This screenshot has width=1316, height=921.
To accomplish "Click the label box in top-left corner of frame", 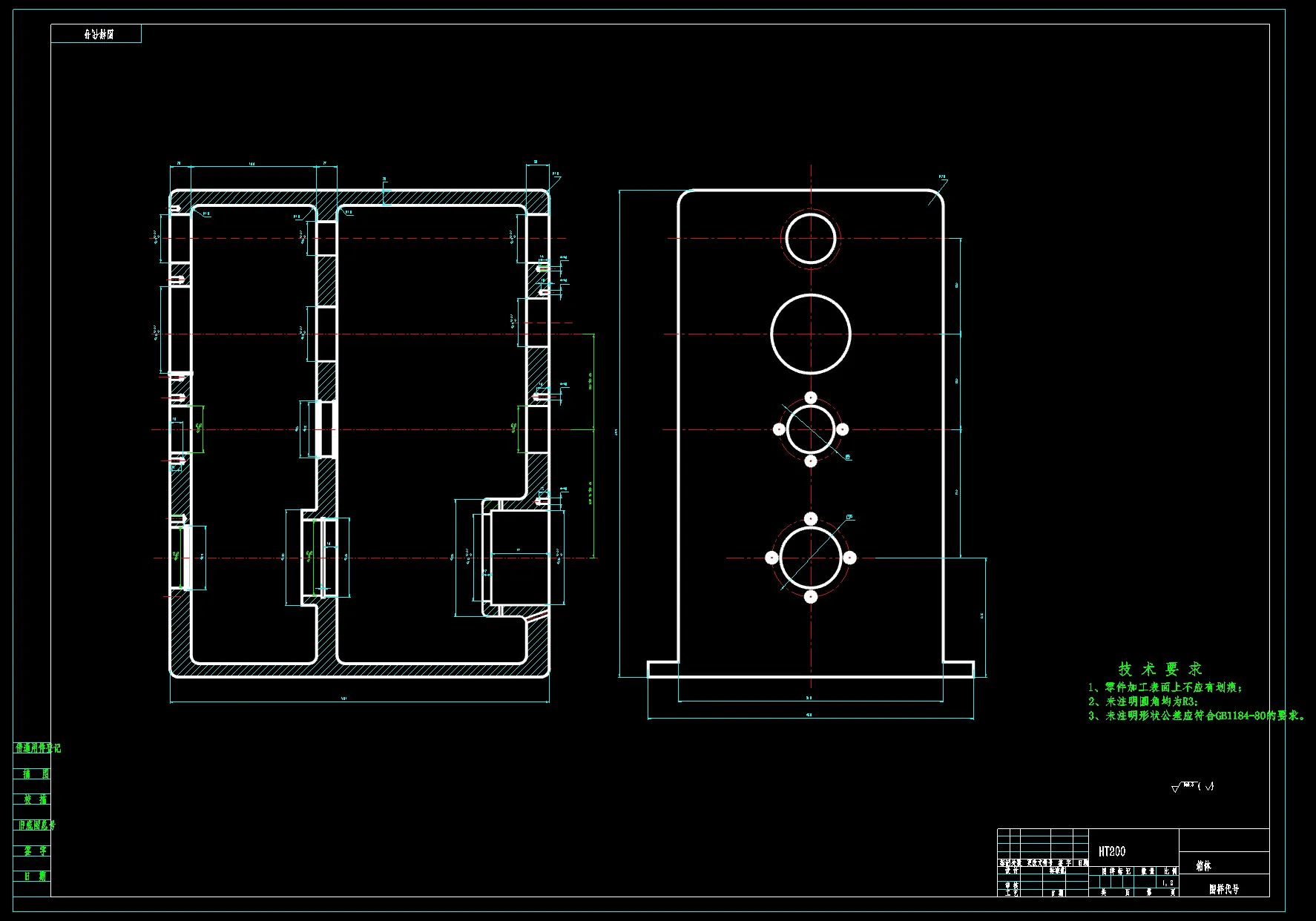I will point(96,33).
